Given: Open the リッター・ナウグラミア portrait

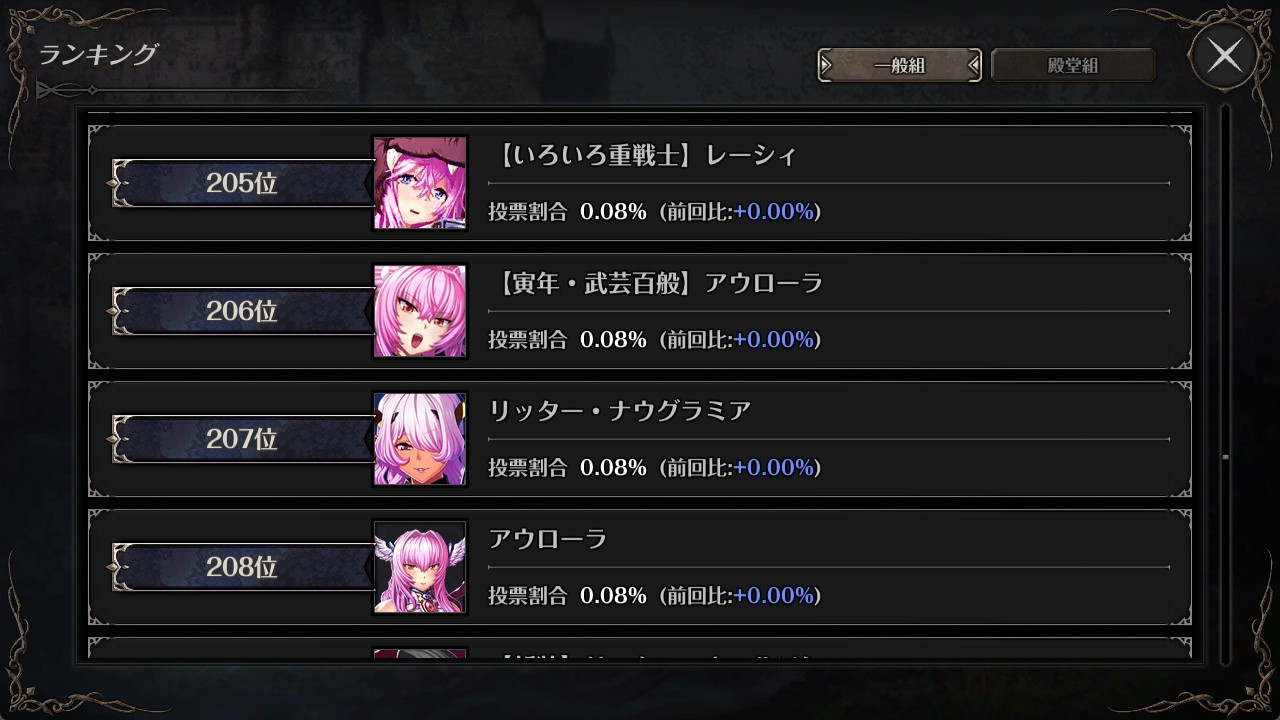Looking at the screenshot, I should coord(420,439).
